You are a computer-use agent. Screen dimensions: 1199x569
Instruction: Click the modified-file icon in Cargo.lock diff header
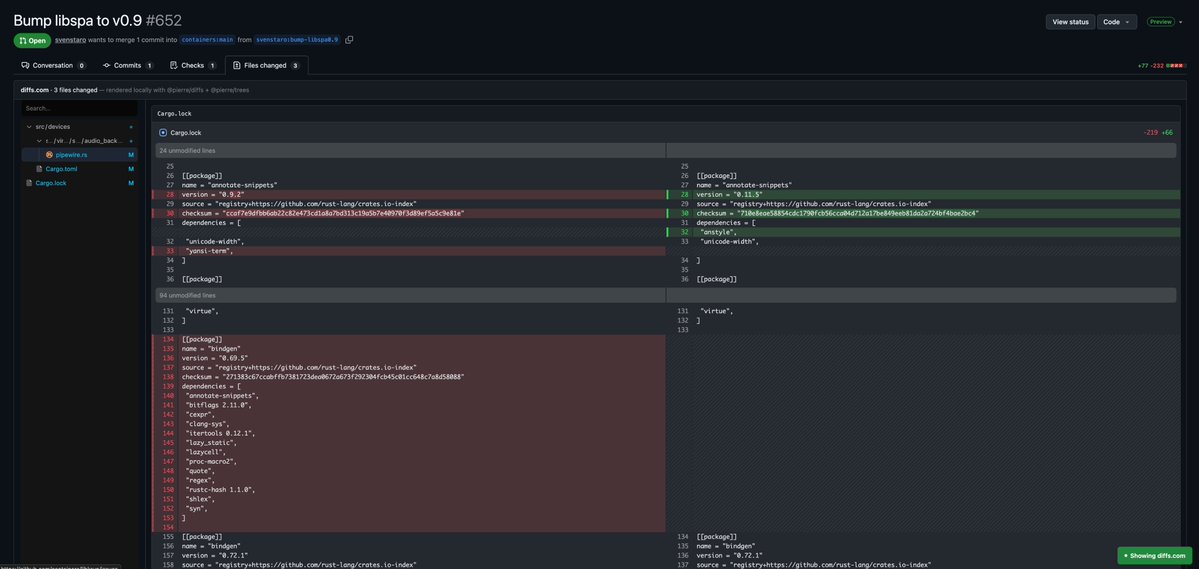(x=163, y=132)
